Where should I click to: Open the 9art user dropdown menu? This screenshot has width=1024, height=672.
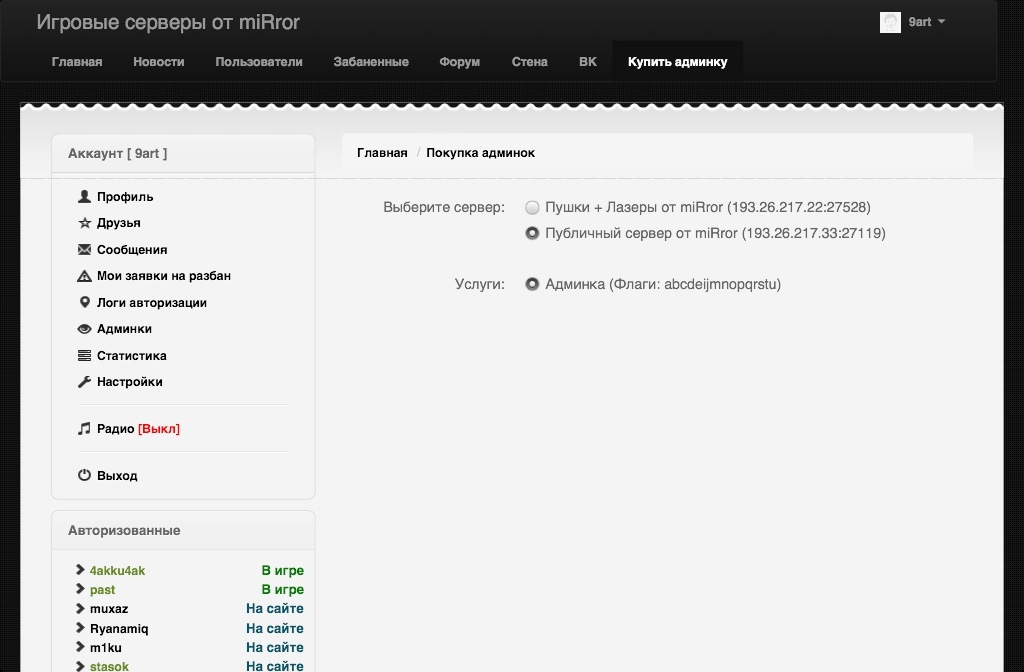click(x=926, y=22)
